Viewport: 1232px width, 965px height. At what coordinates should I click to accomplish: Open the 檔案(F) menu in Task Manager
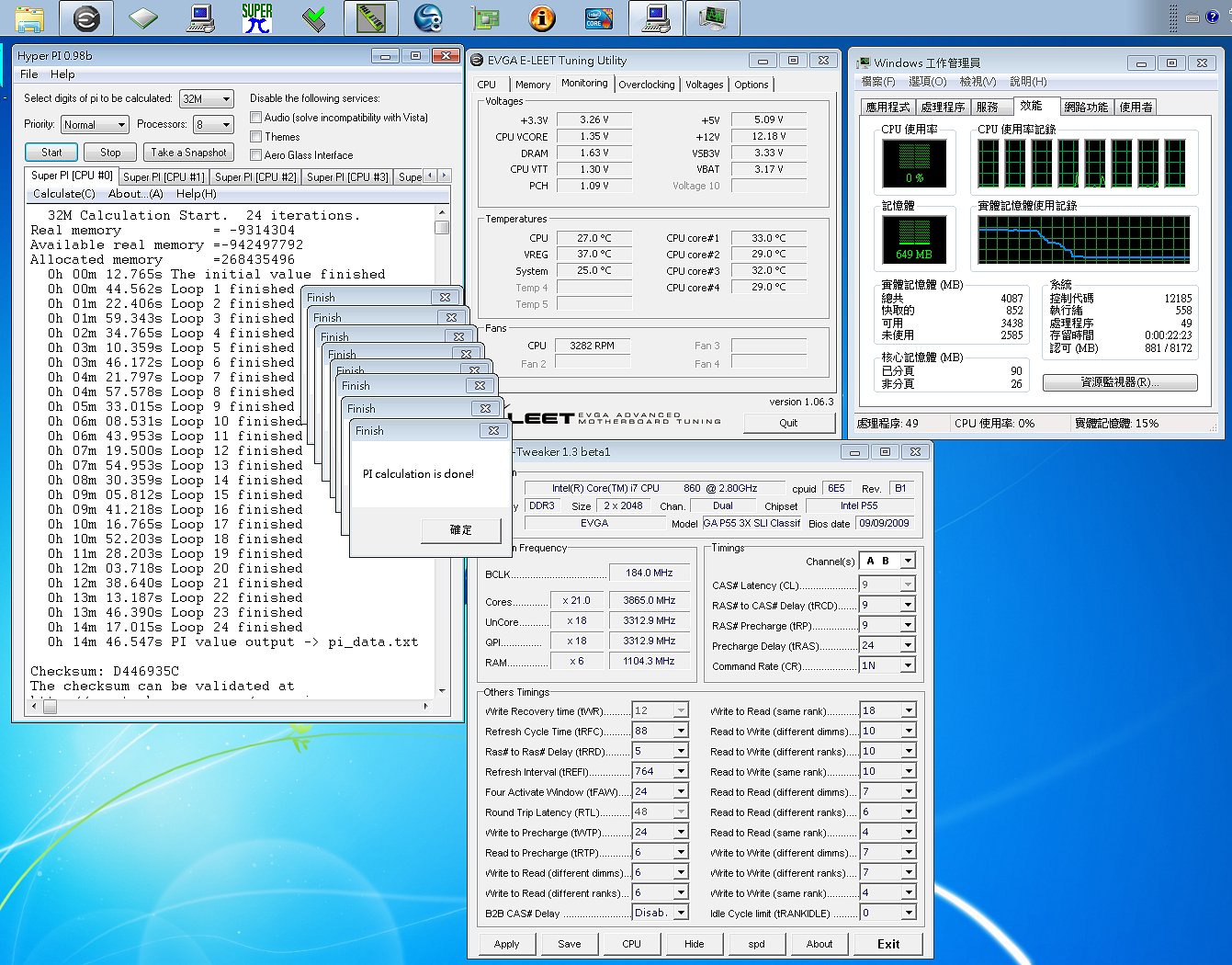coord(878,82)
